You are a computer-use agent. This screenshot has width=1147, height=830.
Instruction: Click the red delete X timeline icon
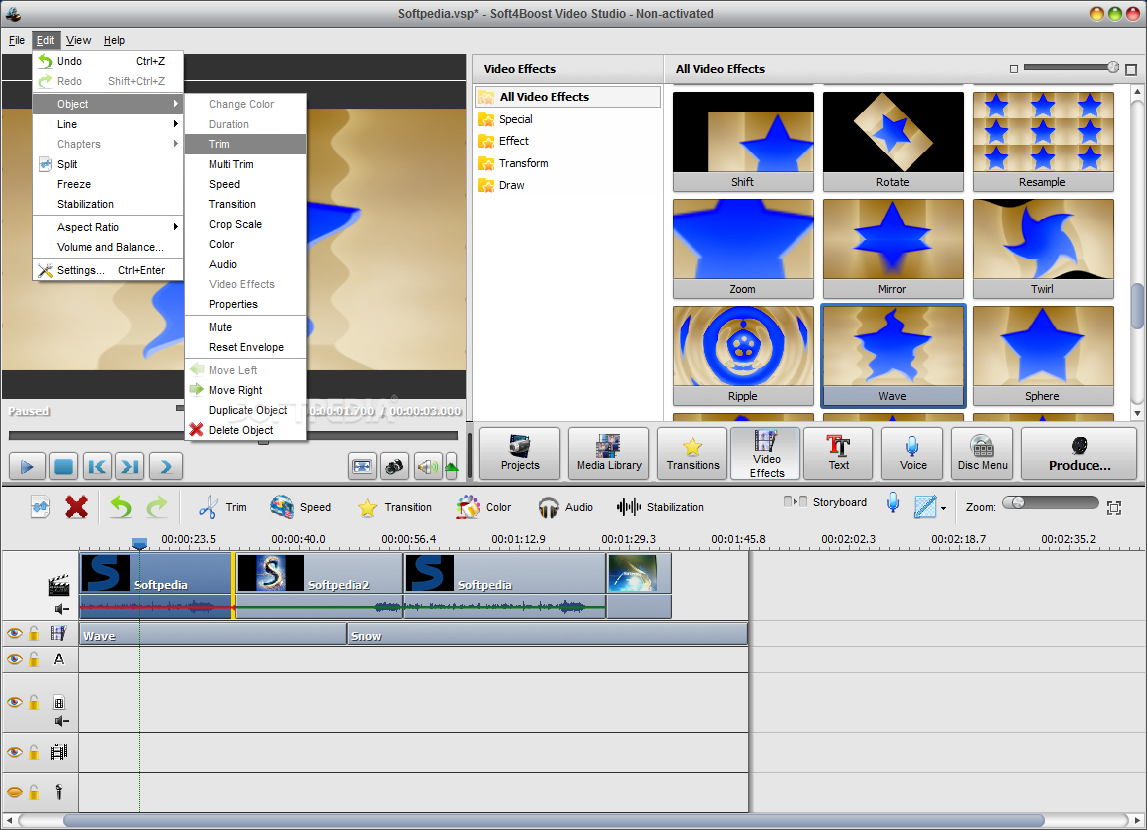click(76, 507)
